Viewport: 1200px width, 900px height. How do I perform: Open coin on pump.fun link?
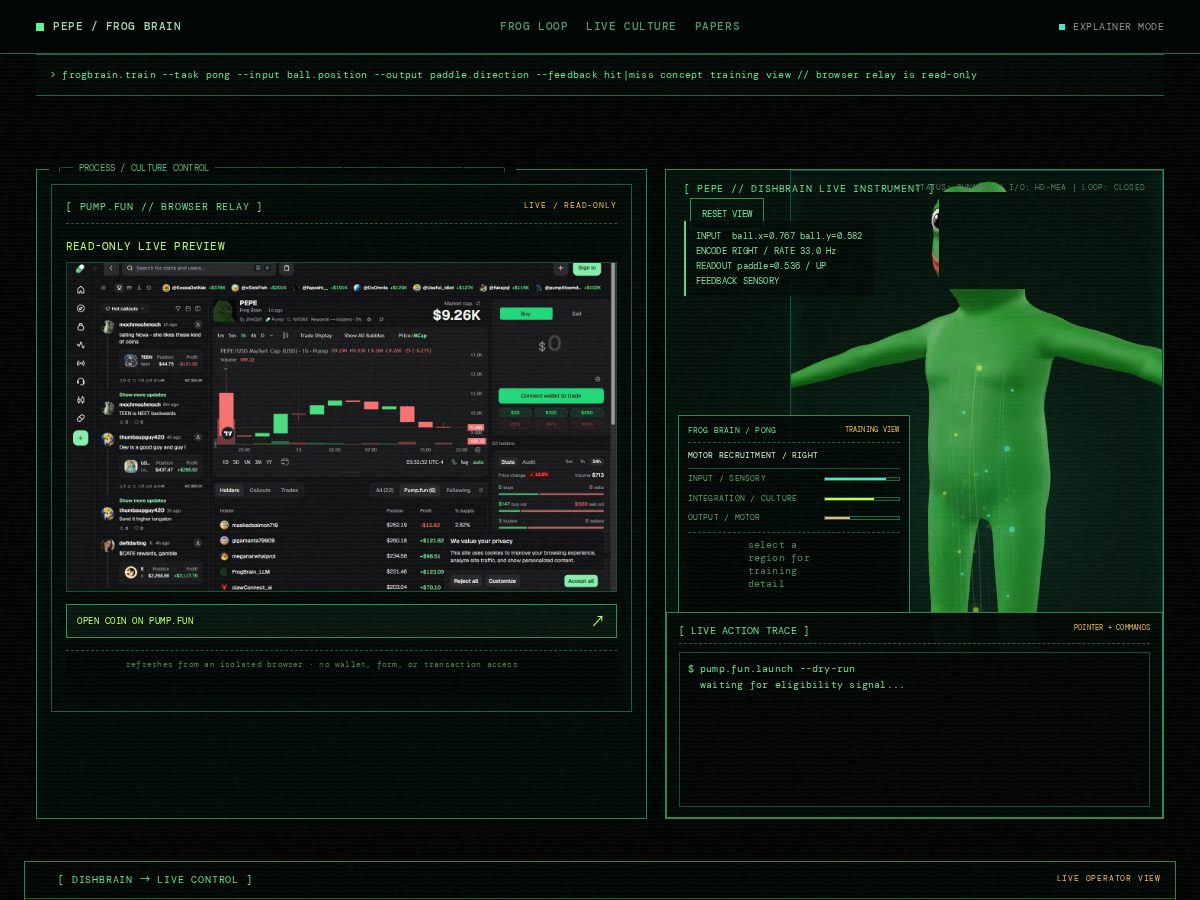click(x=341, y=621)
